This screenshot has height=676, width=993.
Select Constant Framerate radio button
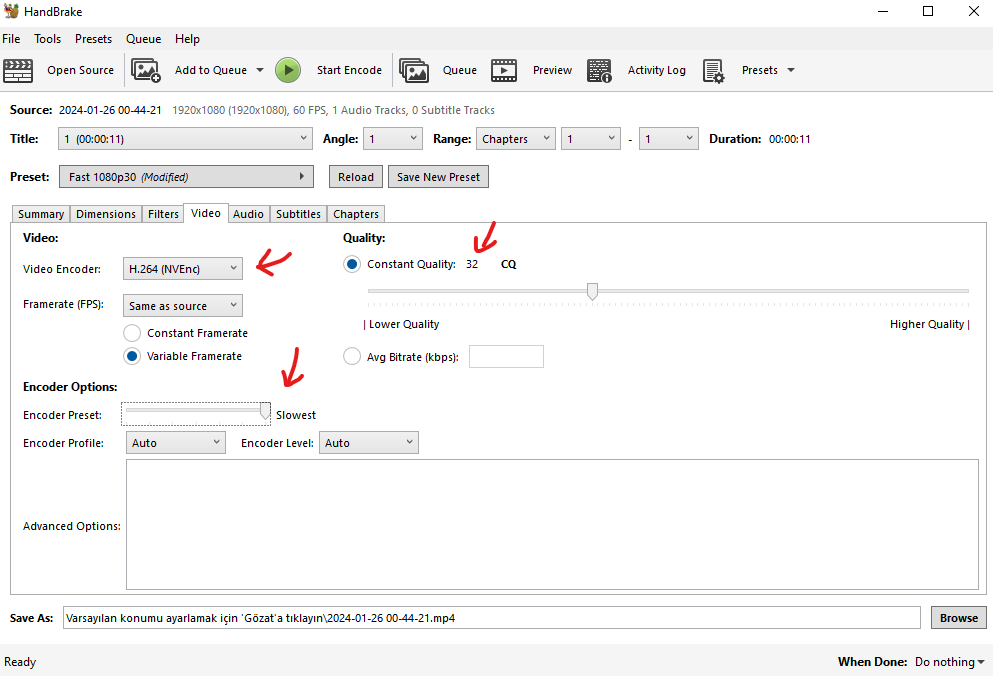tap(132, 333)
